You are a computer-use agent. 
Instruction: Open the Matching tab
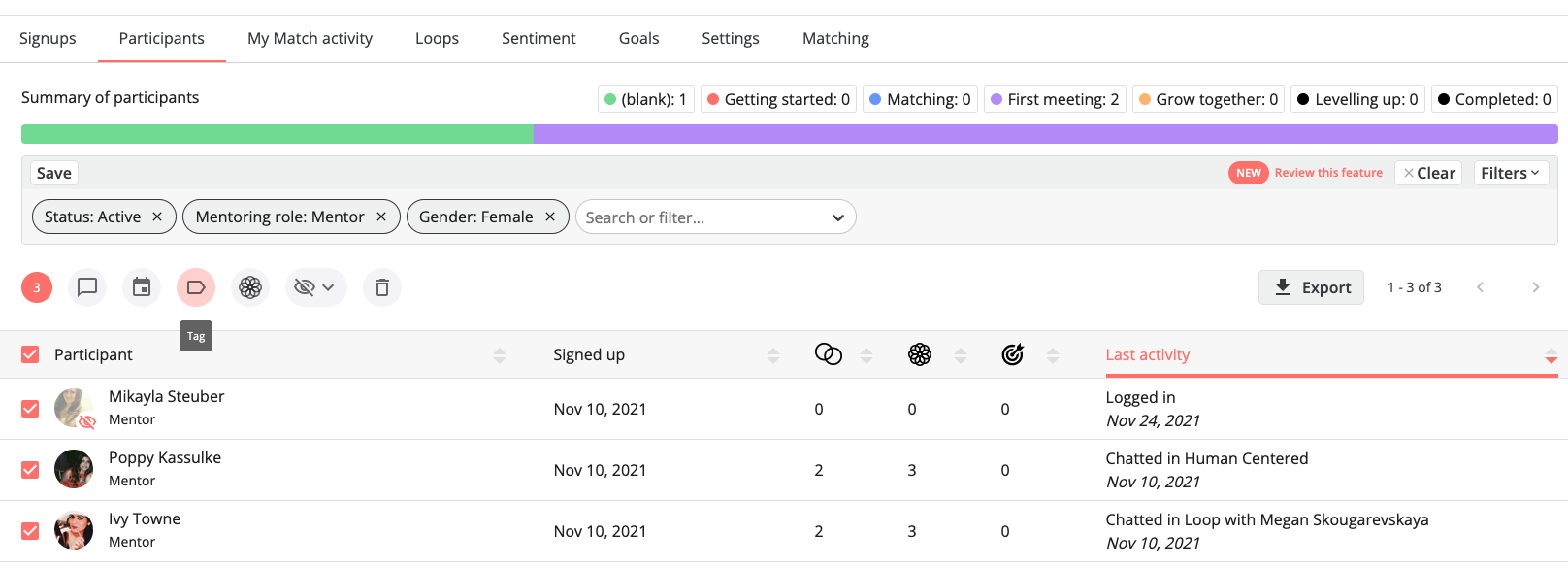pos(835,38)
